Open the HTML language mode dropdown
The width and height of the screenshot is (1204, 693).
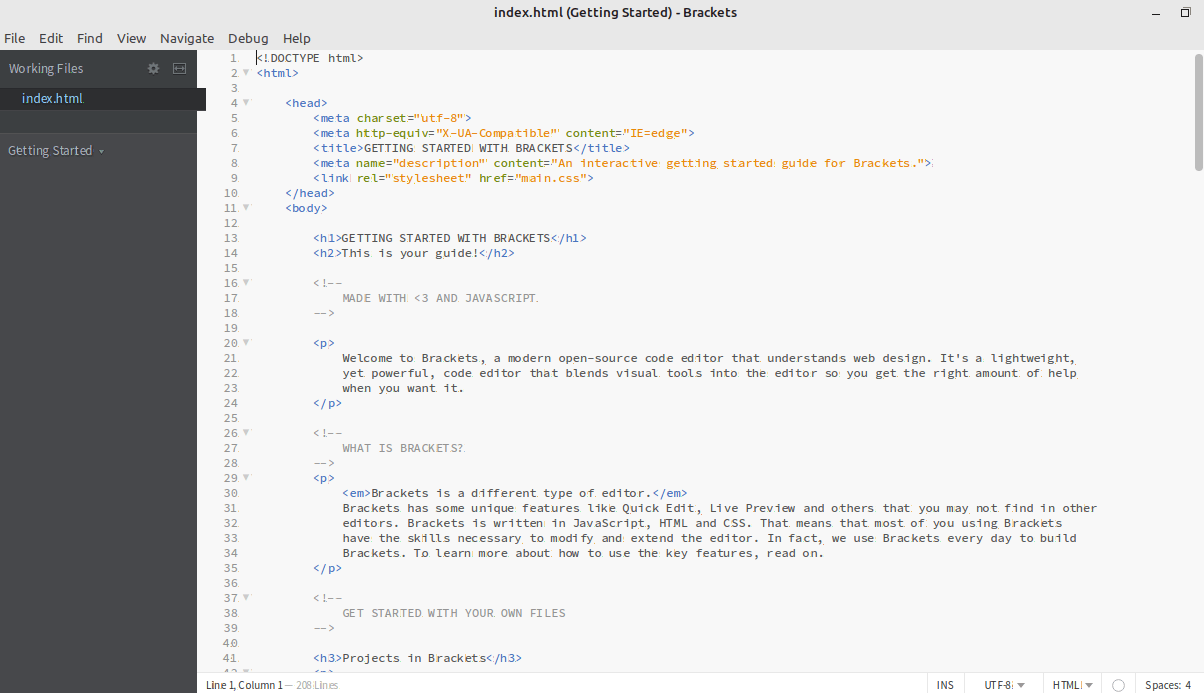point(1071,685)
